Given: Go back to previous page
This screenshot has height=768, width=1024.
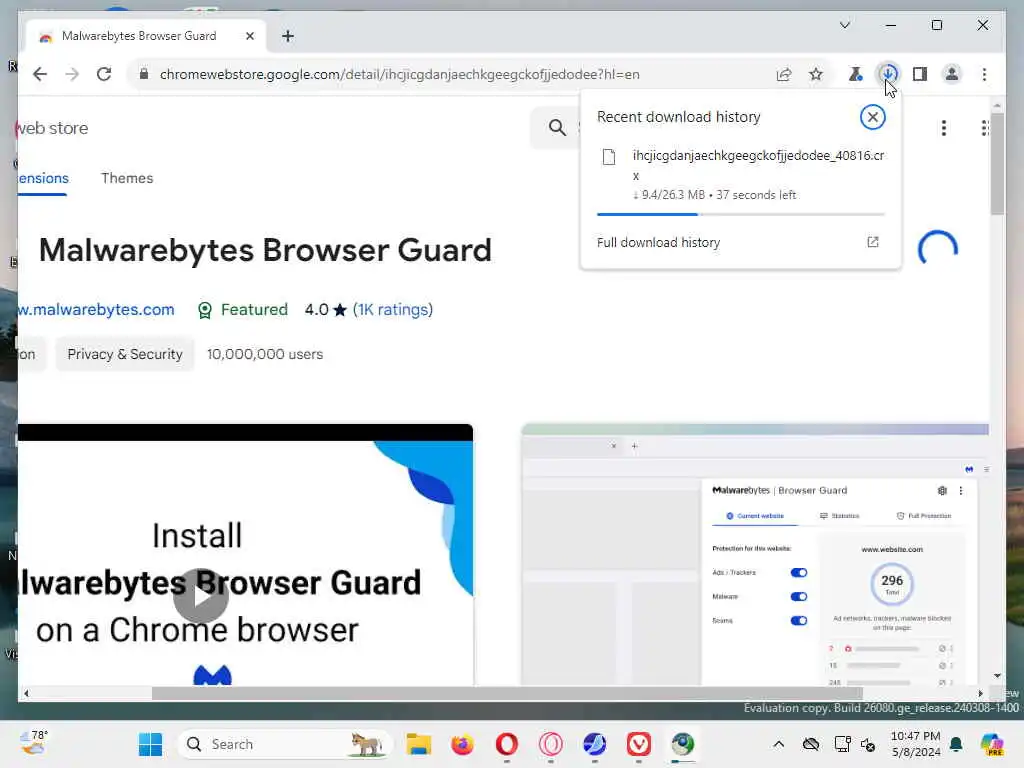Looking at the screenshot, I should 40,74.
